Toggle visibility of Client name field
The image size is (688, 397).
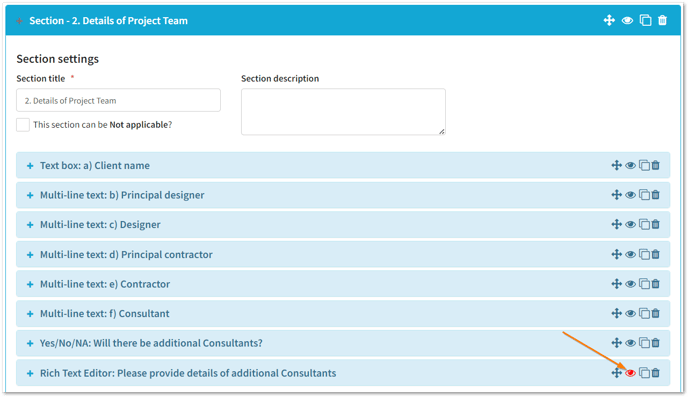coord(631,165)
